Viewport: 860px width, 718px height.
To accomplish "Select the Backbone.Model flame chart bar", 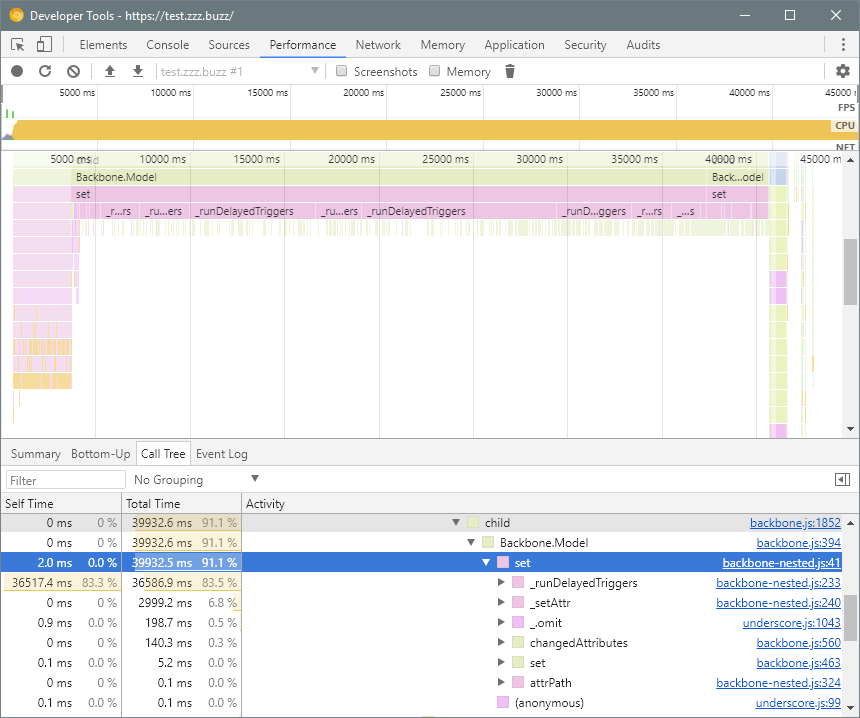I will pos(389,177).
